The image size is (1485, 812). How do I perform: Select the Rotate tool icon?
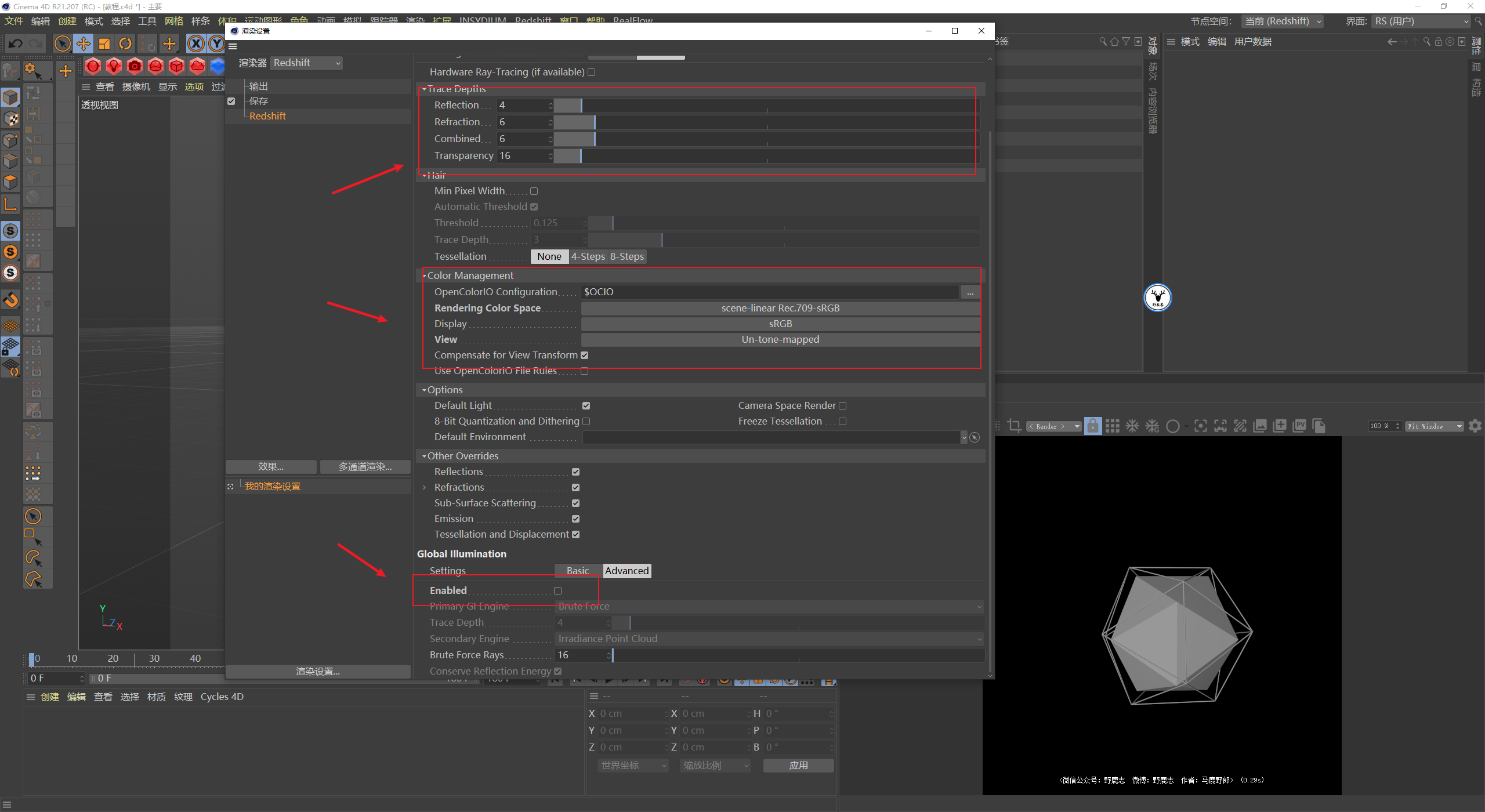125,43
